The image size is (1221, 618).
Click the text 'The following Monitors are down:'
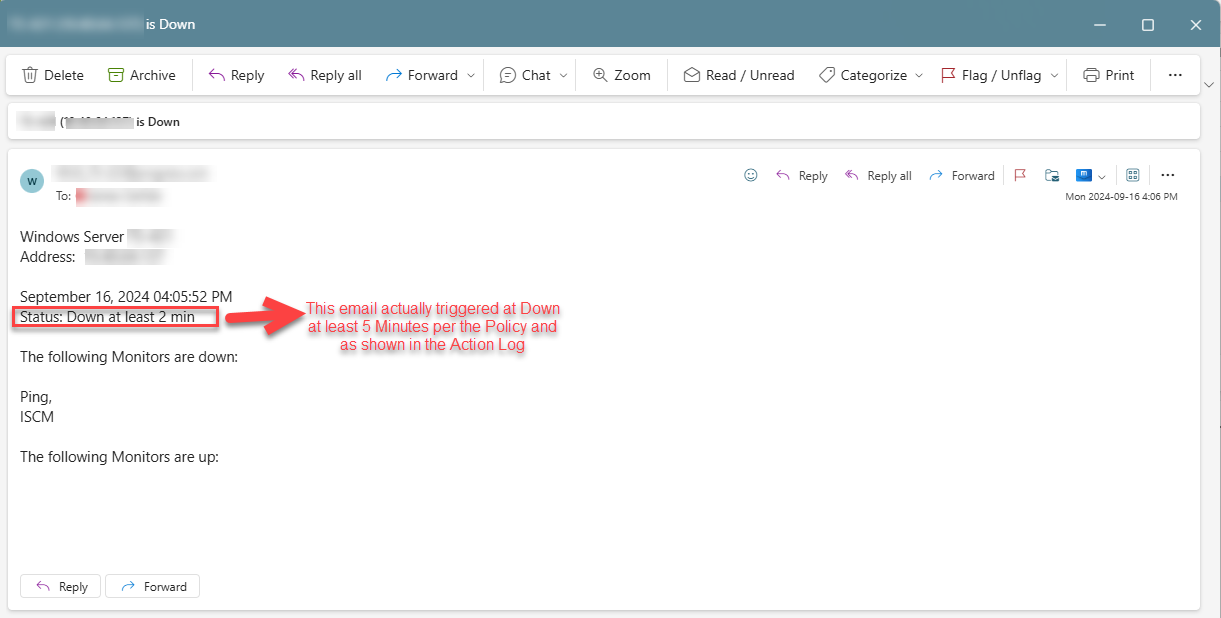click(x=129, y=356)
